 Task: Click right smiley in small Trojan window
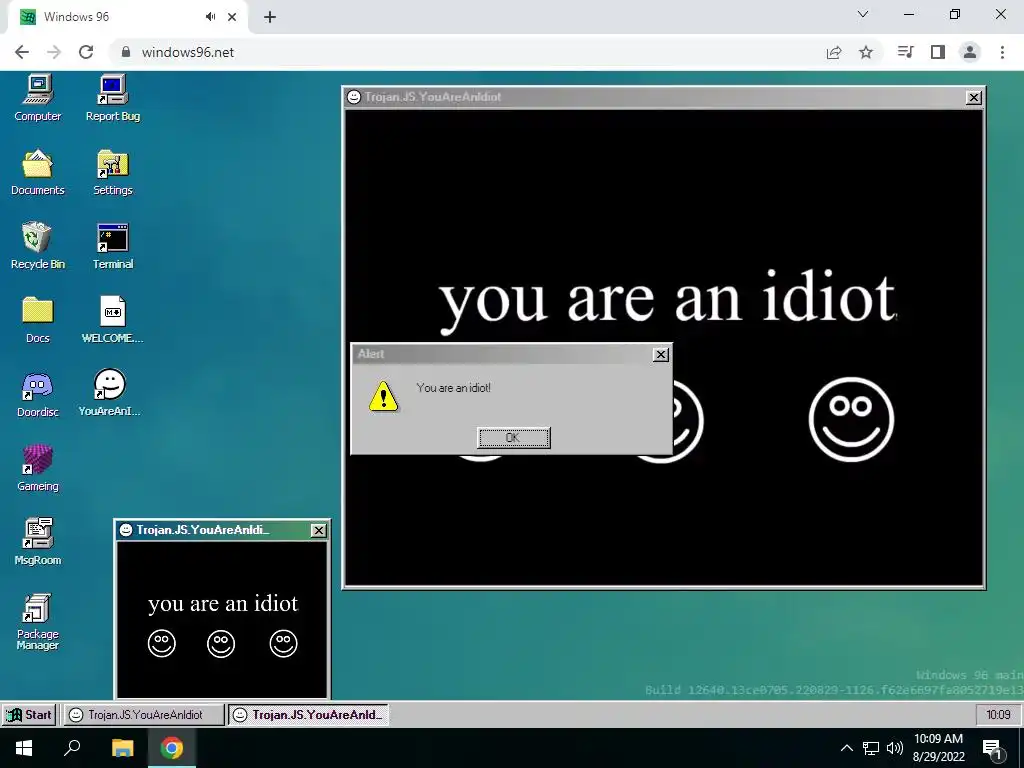point(283,643)
